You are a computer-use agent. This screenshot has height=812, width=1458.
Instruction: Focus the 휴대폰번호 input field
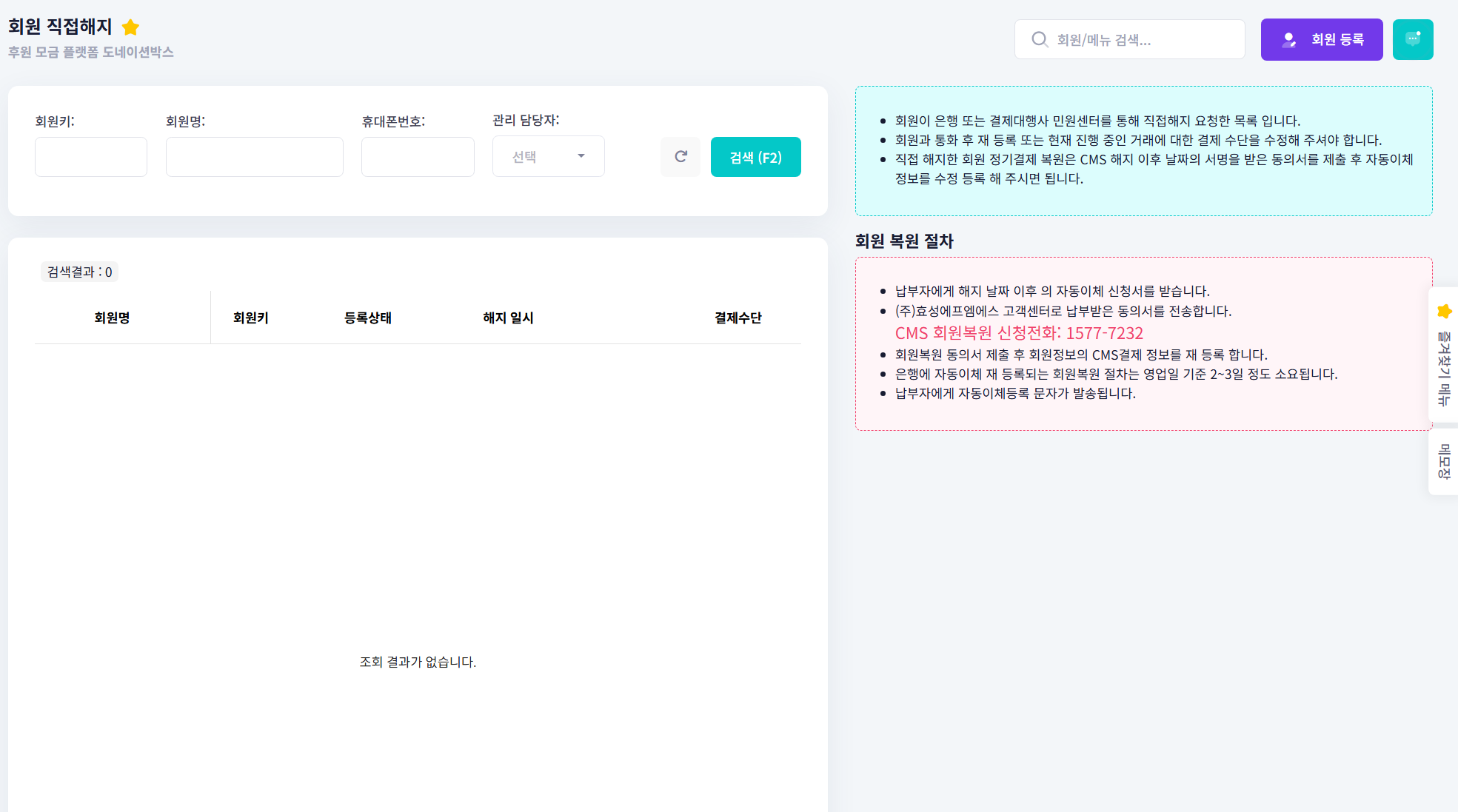coord(418,157)
